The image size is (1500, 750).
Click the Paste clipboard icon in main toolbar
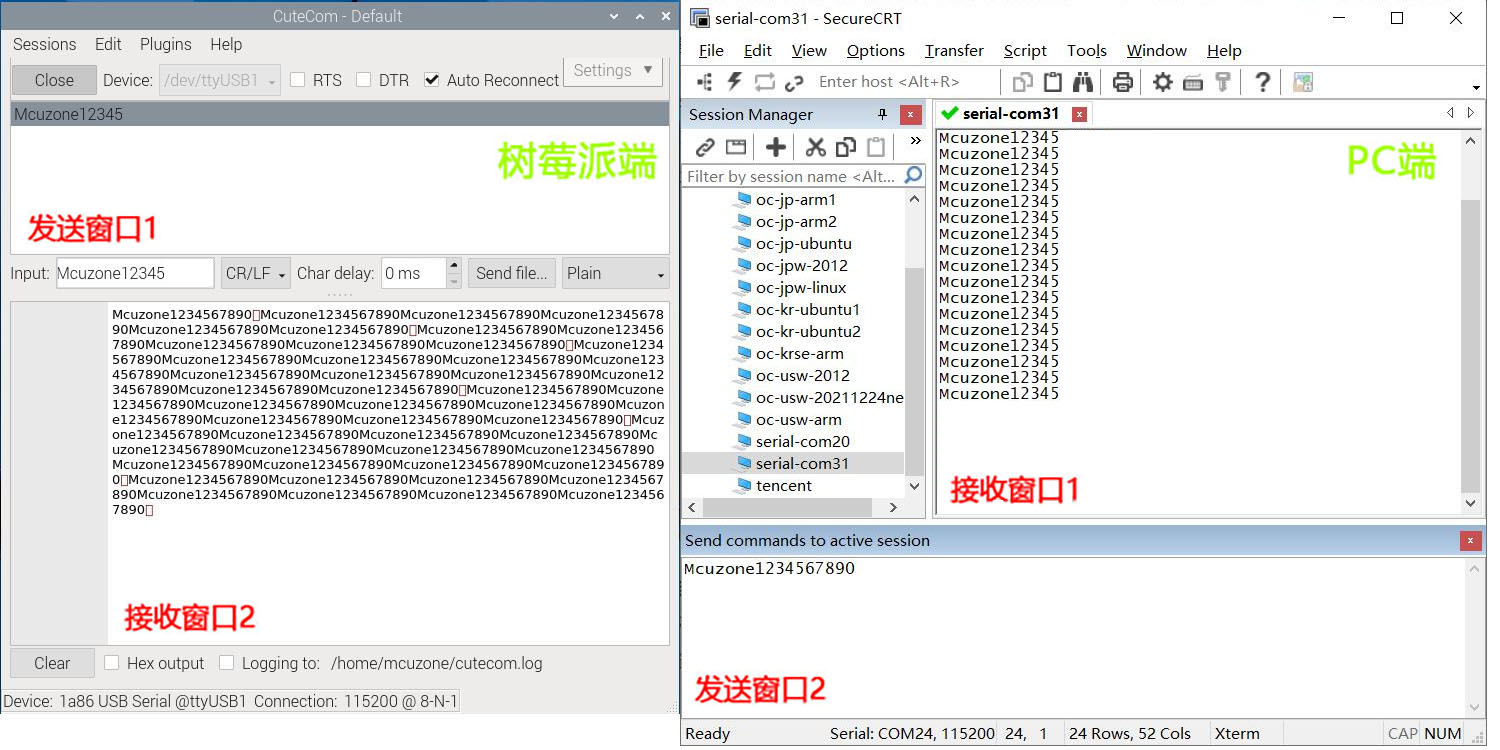point(1052,82)
